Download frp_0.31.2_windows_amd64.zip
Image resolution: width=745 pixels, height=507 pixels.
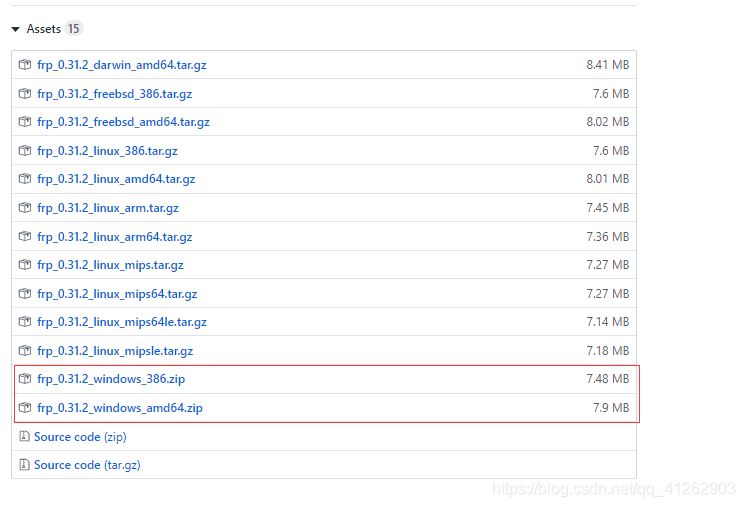[120, 408]
